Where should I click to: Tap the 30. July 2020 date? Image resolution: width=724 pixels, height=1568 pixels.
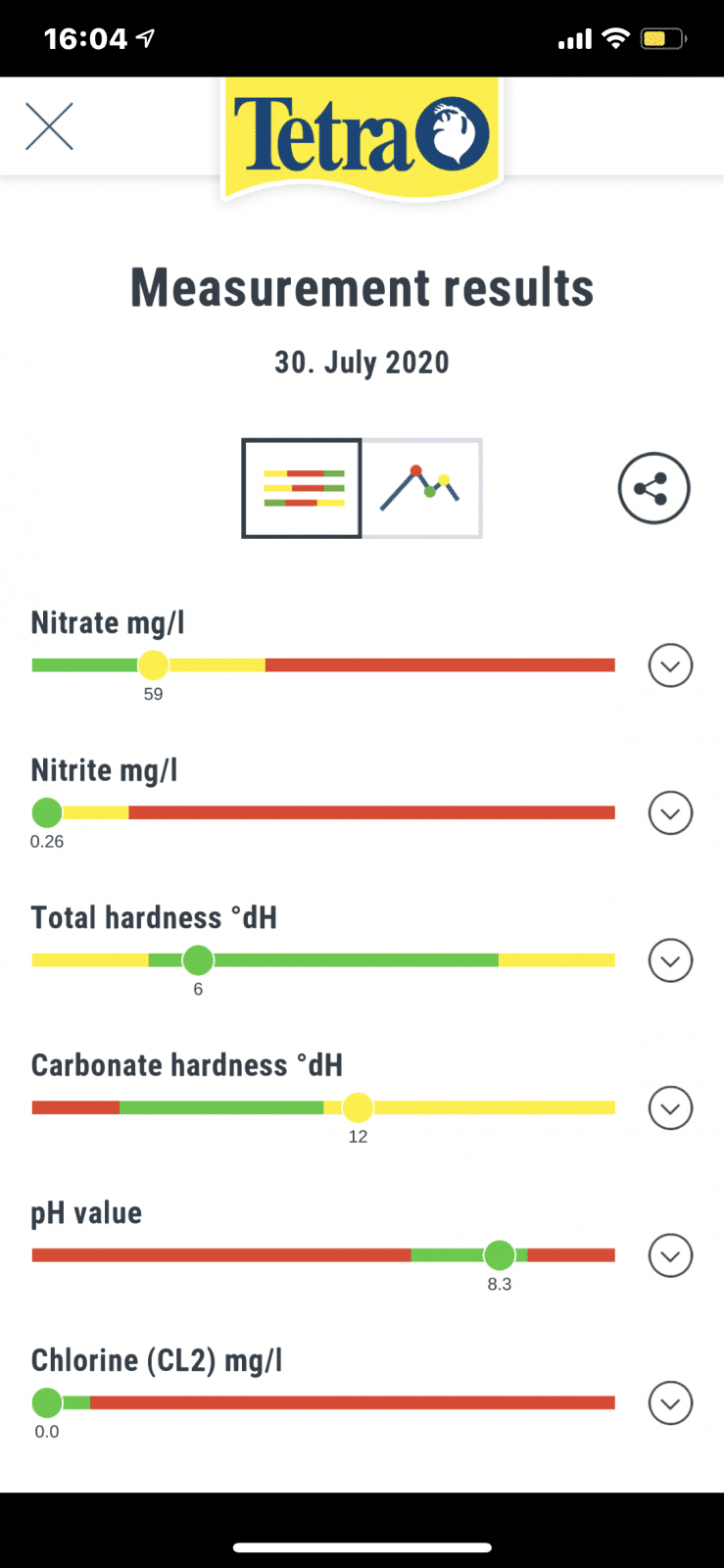[x=362, y=363]
